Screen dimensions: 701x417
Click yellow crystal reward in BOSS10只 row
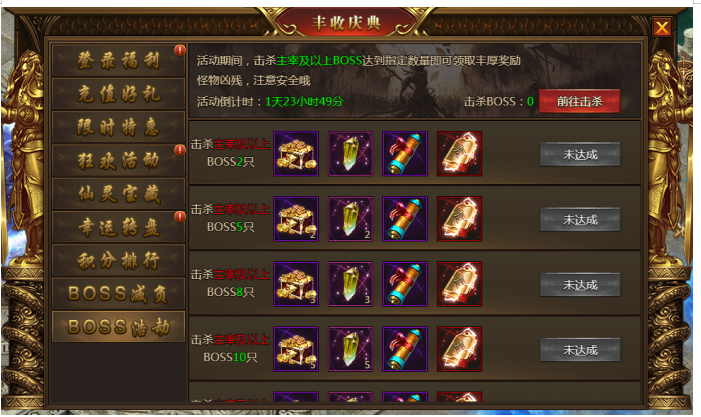pos(350,350)
